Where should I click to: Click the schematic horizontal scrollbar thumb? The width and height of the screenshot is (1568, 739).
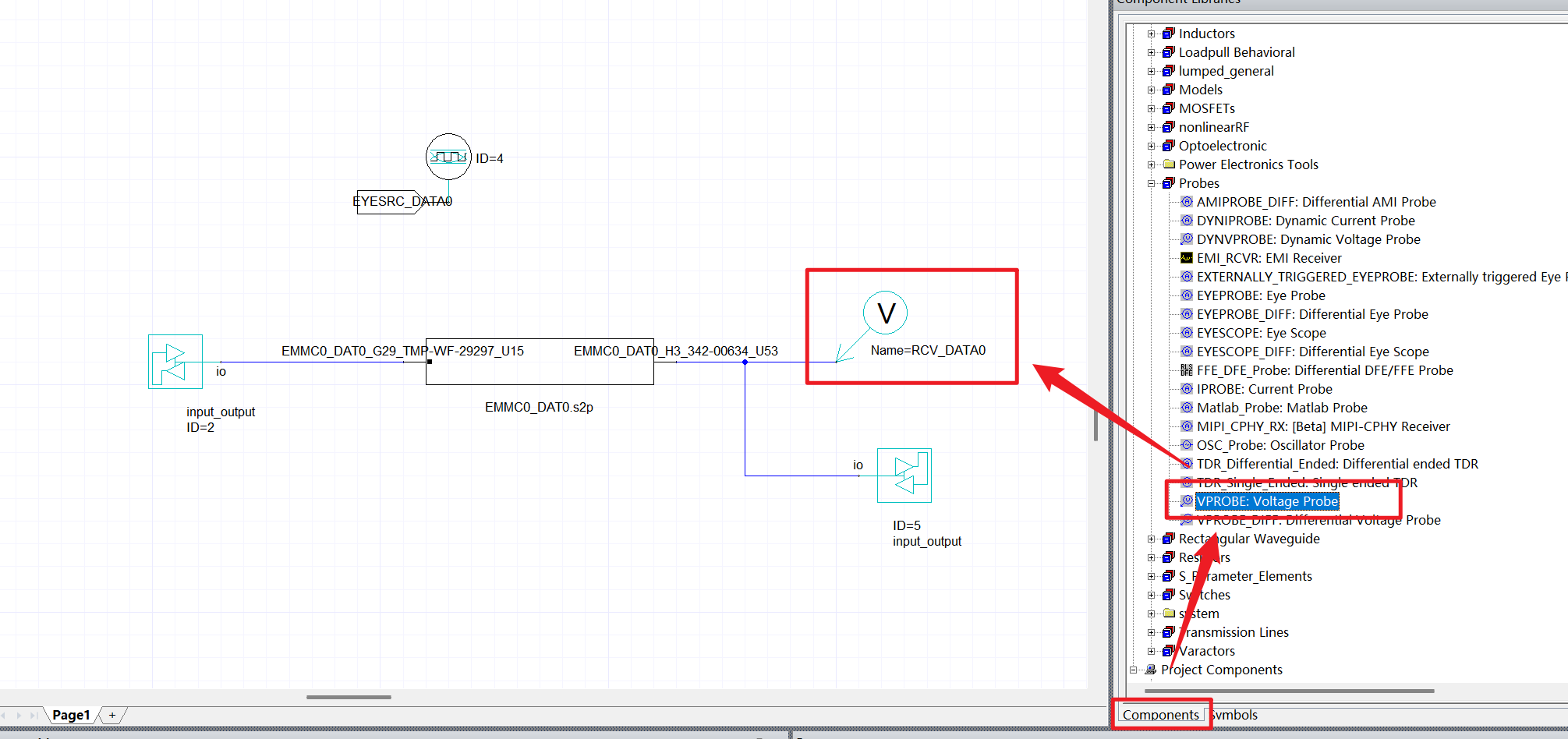(349, 697)
